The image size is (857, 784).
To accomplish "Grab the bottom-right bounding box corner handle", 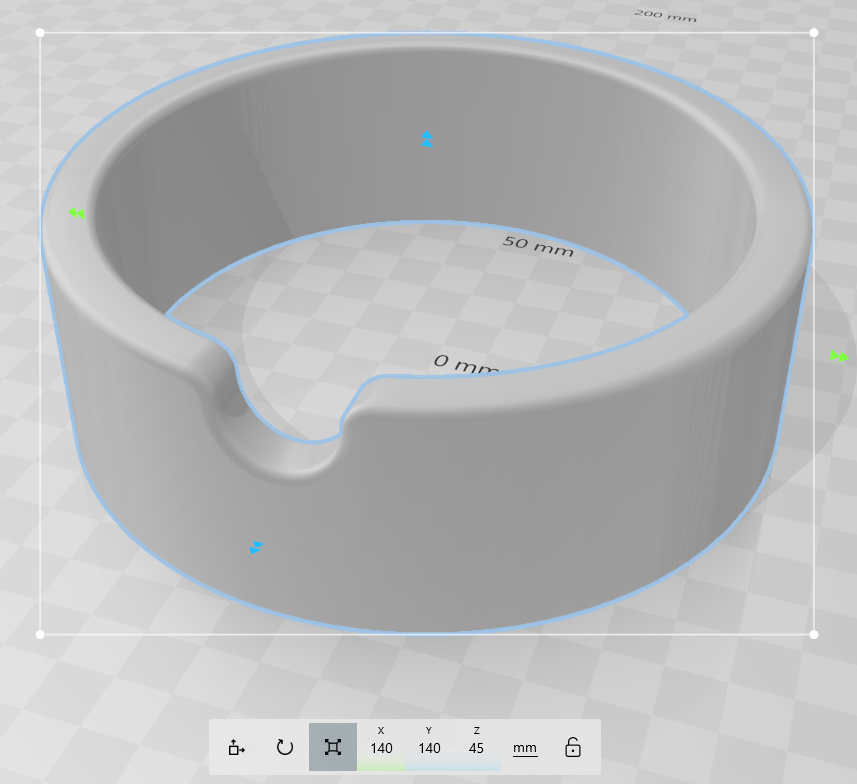I will pyautogui.click(x=814, y=634).
